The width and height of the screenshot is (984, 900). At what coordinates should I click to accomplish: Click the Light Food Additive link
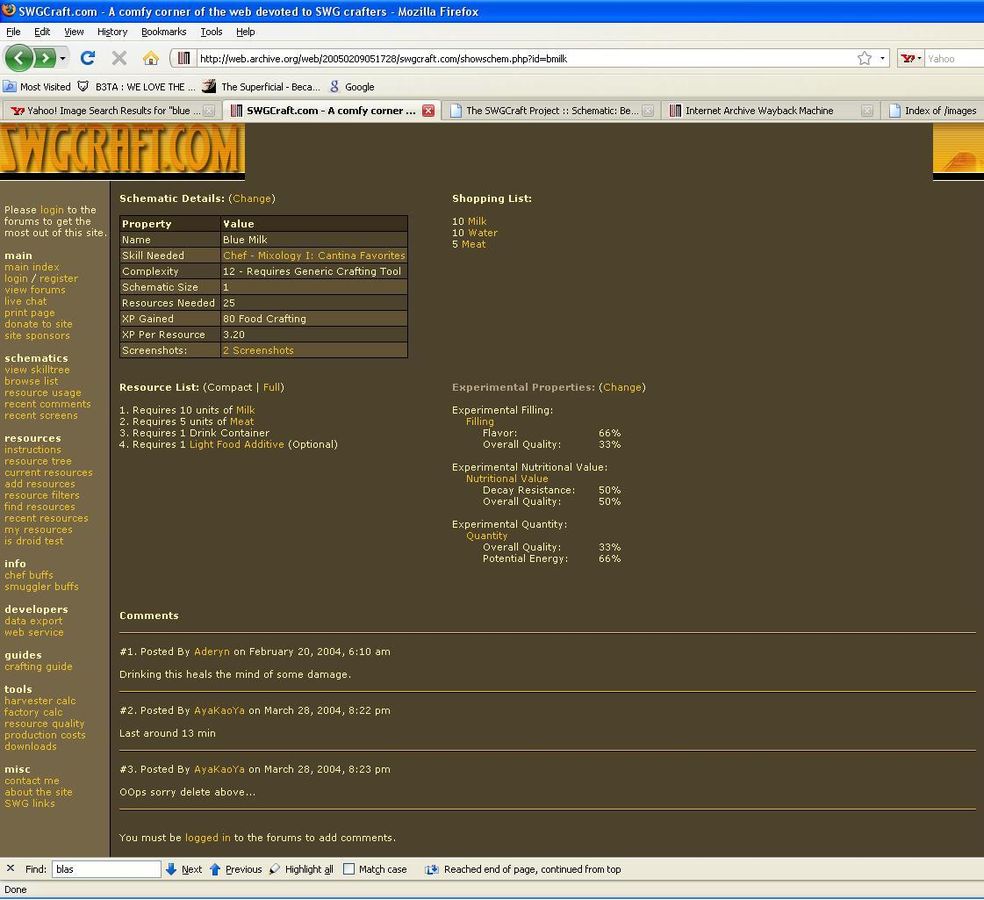237,444
